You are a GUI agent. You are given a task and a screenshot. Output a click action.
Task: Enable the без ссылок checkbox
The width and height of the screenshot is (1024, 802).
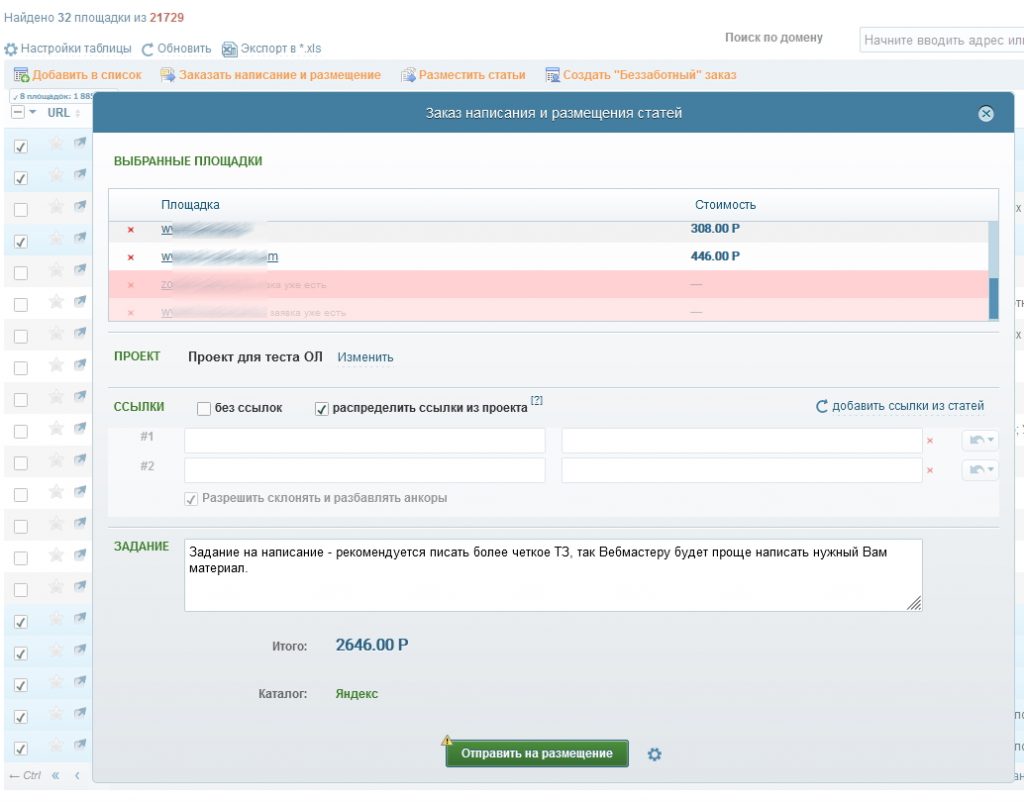204,409
